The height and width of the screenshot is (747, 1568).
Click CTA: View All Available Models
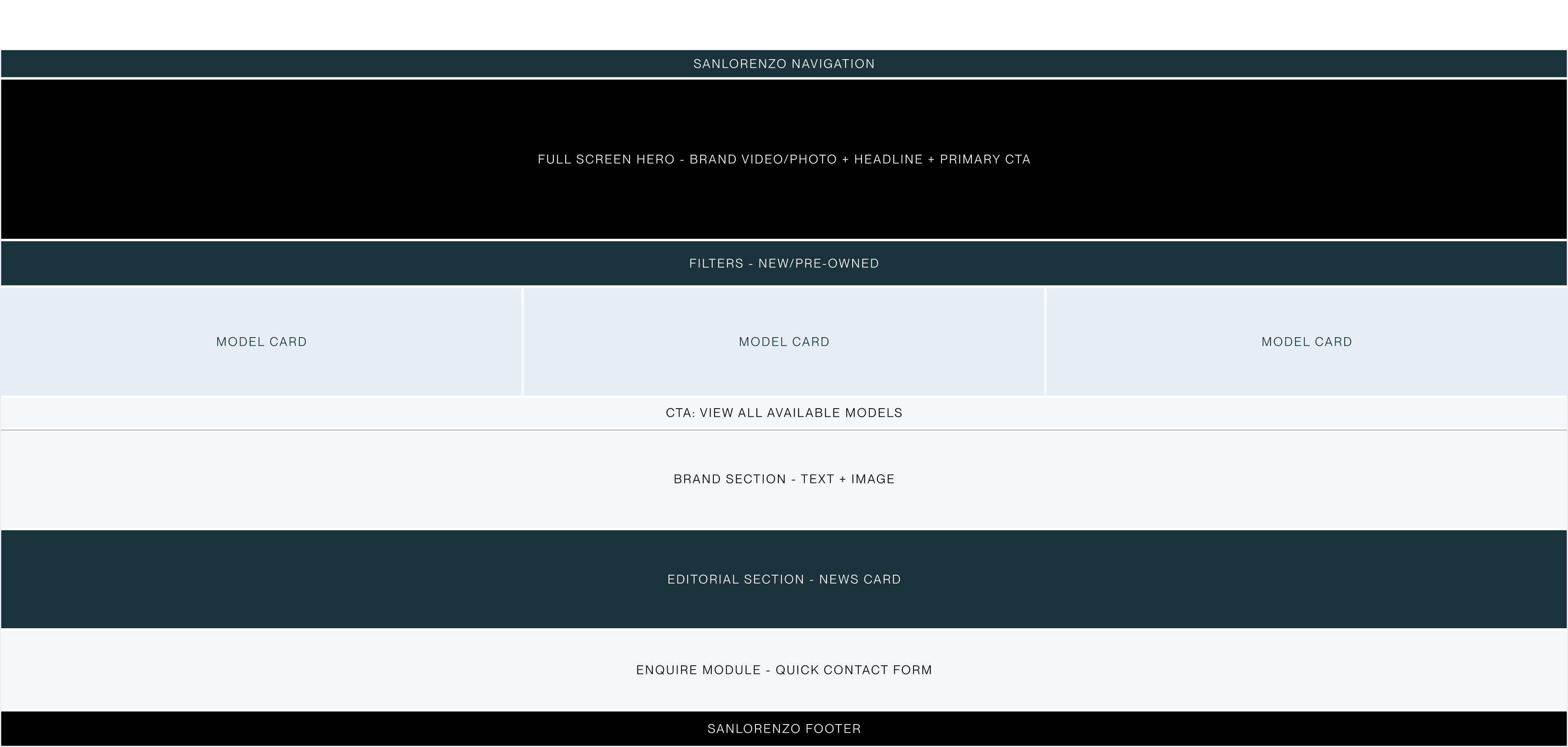(784, 413)
